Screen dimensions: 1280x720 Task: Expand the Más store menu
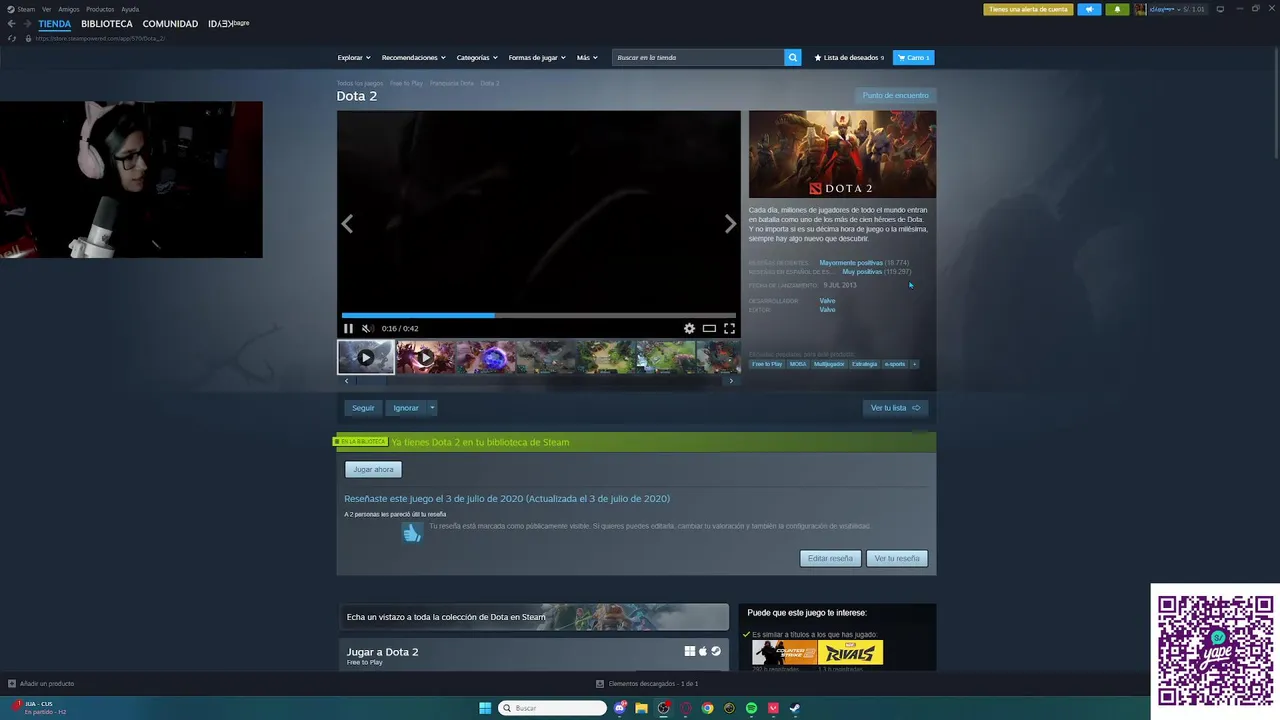[x=587, y=57]
